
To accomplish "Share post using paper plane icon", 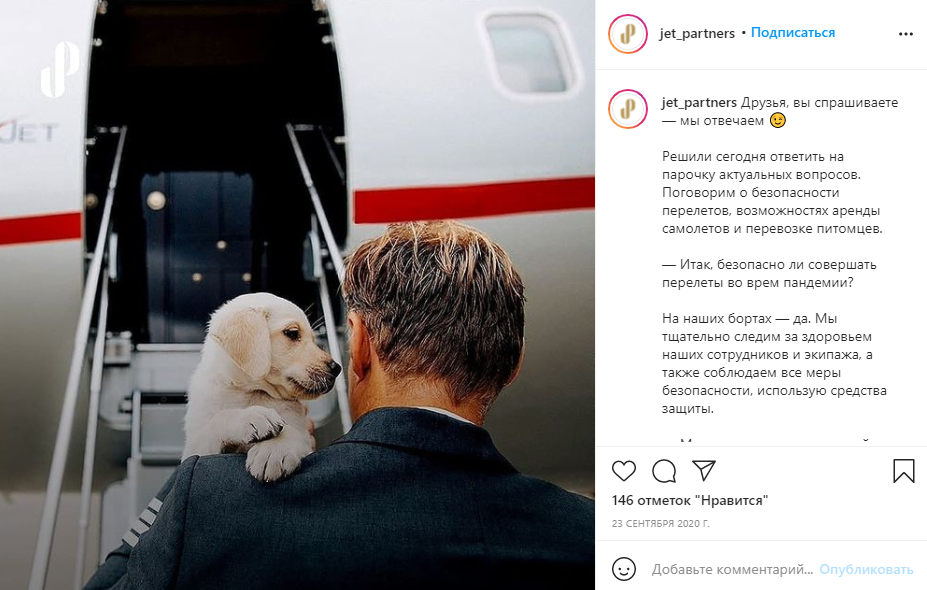I will pyautogui.click(x=704, y=471).
